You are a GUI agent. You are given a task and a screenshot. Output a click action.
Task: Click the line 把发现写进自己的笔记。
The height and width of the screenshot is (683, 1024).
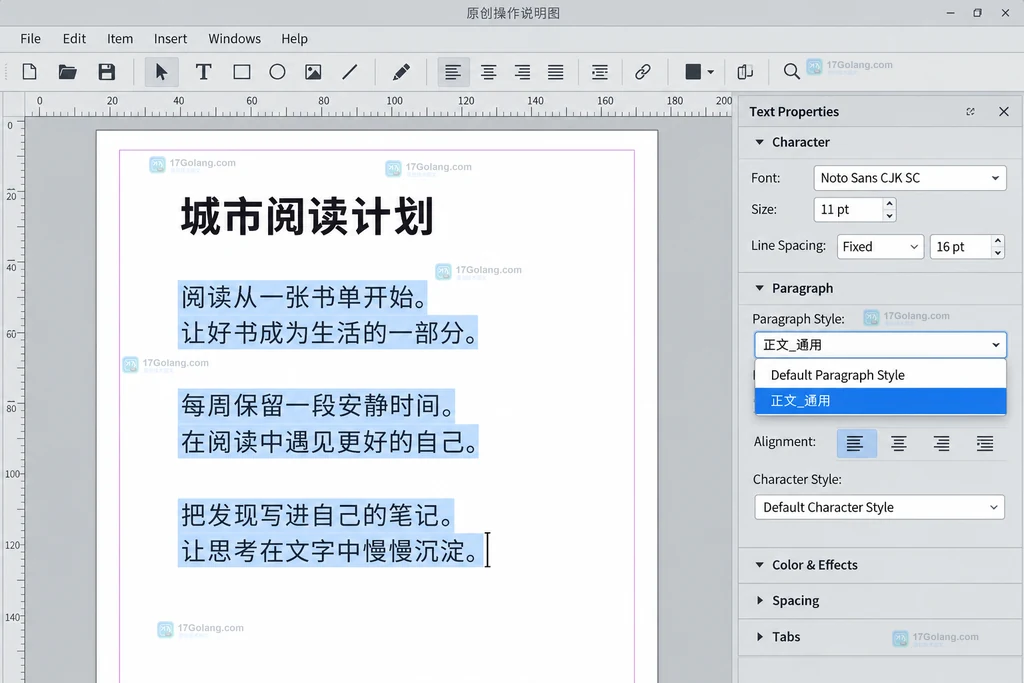point(317,515)
